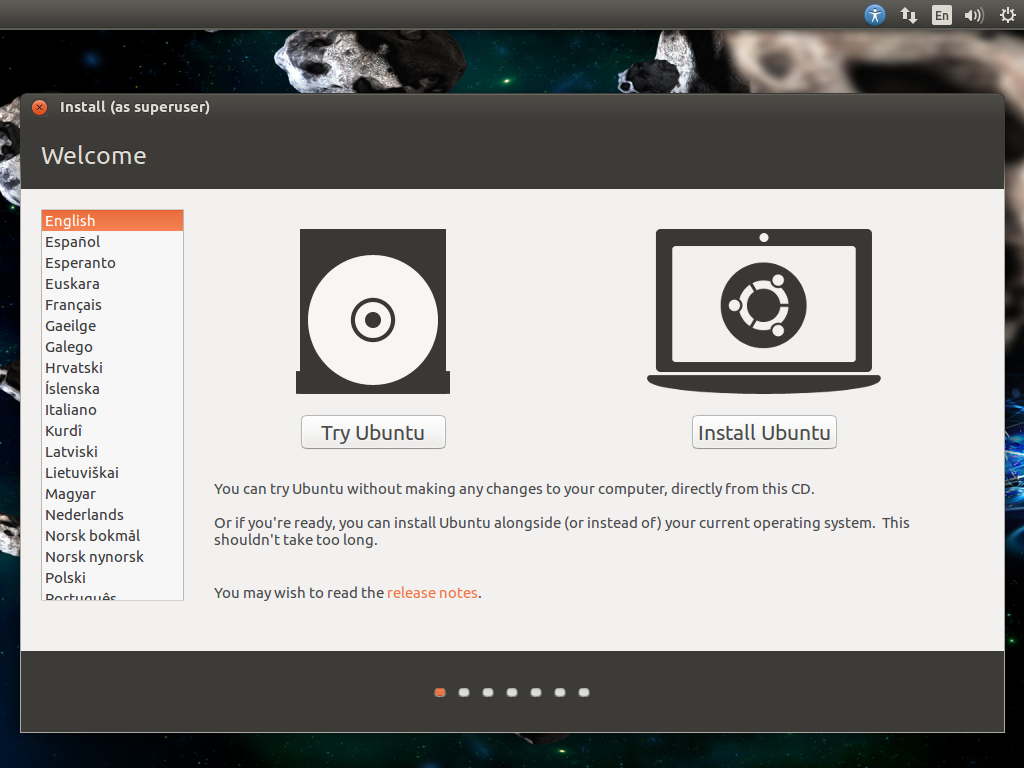
Task: Select Euskara in the language list
Action: point(112,283)
